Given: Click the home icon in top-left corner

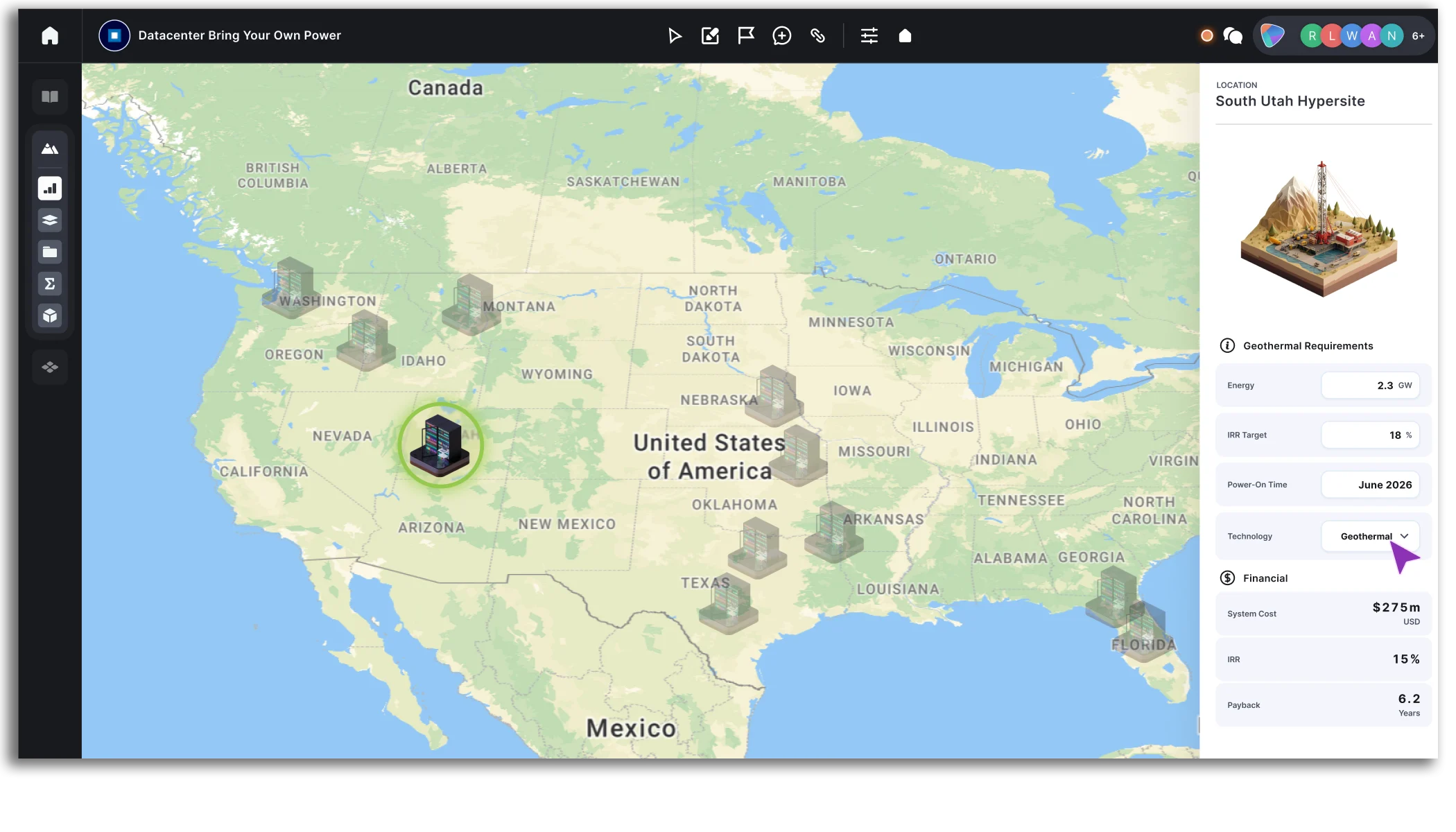Looking at the screenshot, I should tap(50, 35).
